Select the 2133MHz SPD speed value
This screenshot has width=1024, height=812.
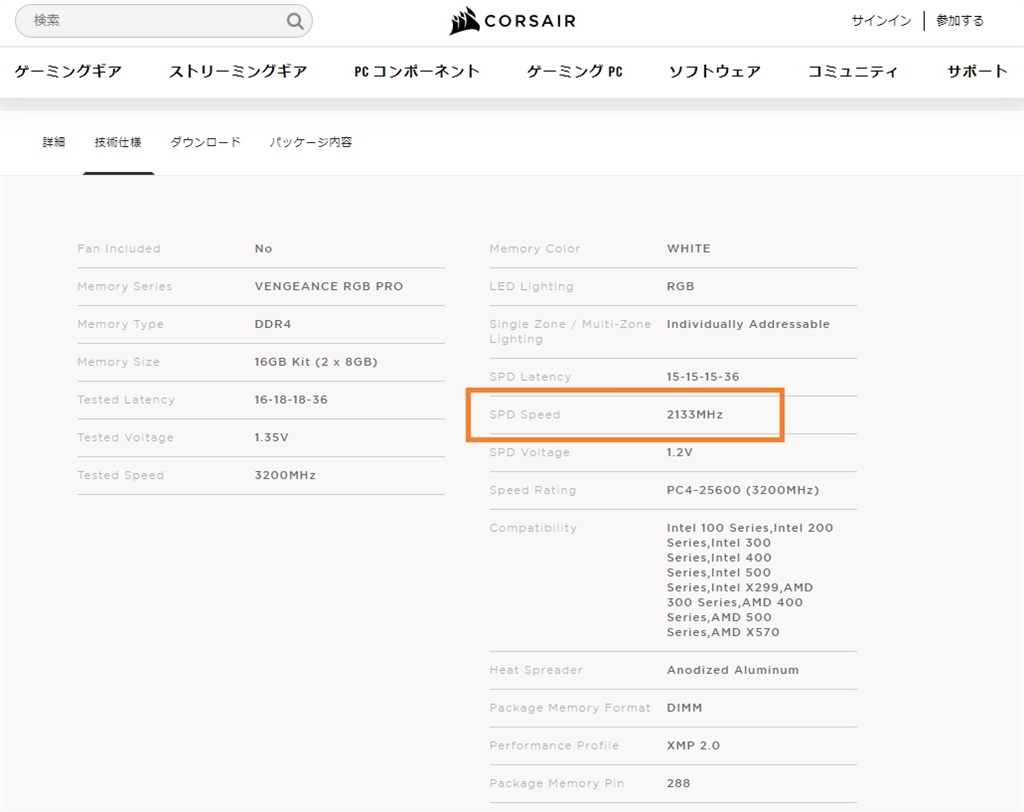695,415
